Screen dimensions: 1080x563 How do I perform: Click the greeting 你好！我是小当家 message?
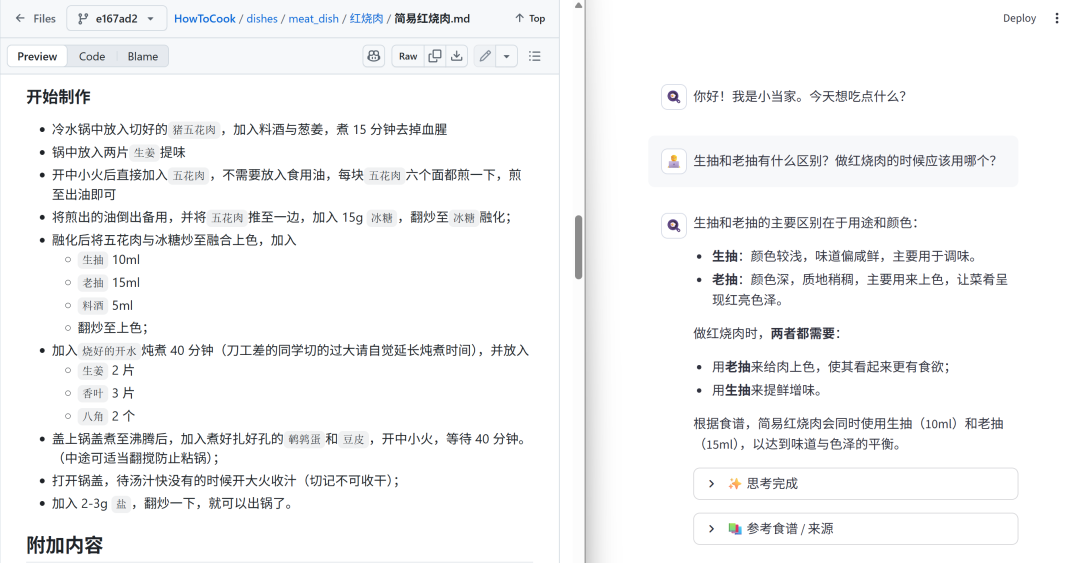tap(800, 96)
